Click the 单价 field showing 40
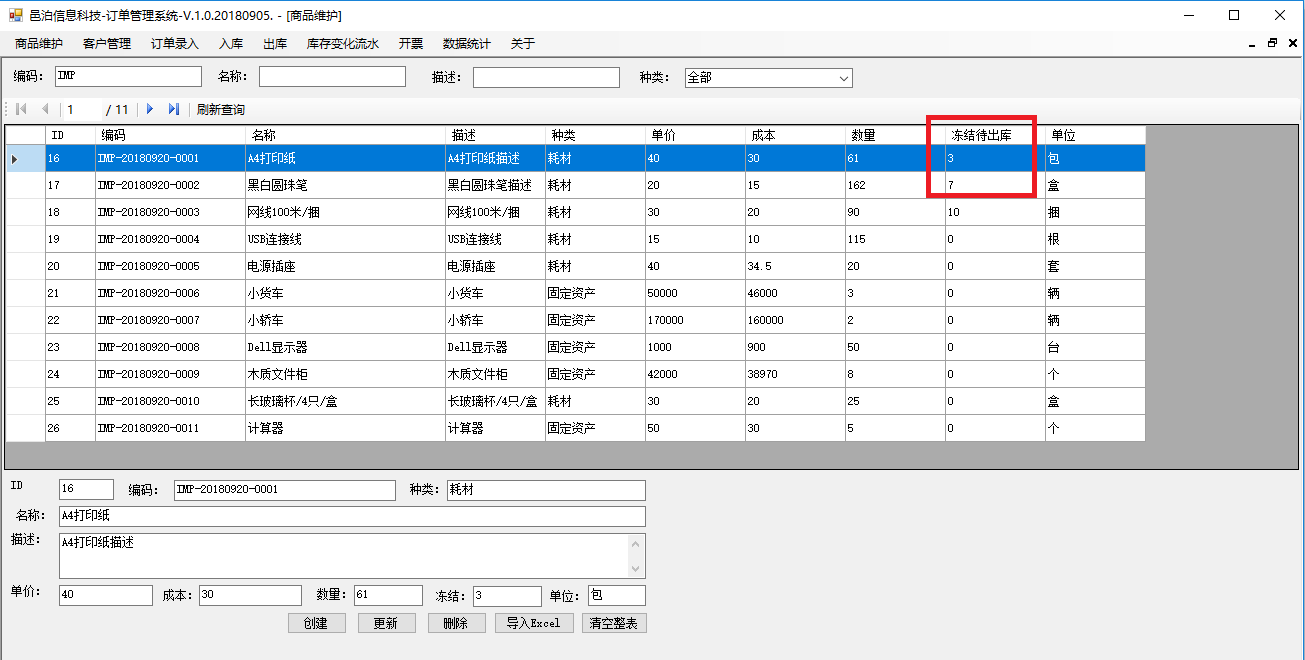 [106, 595]
